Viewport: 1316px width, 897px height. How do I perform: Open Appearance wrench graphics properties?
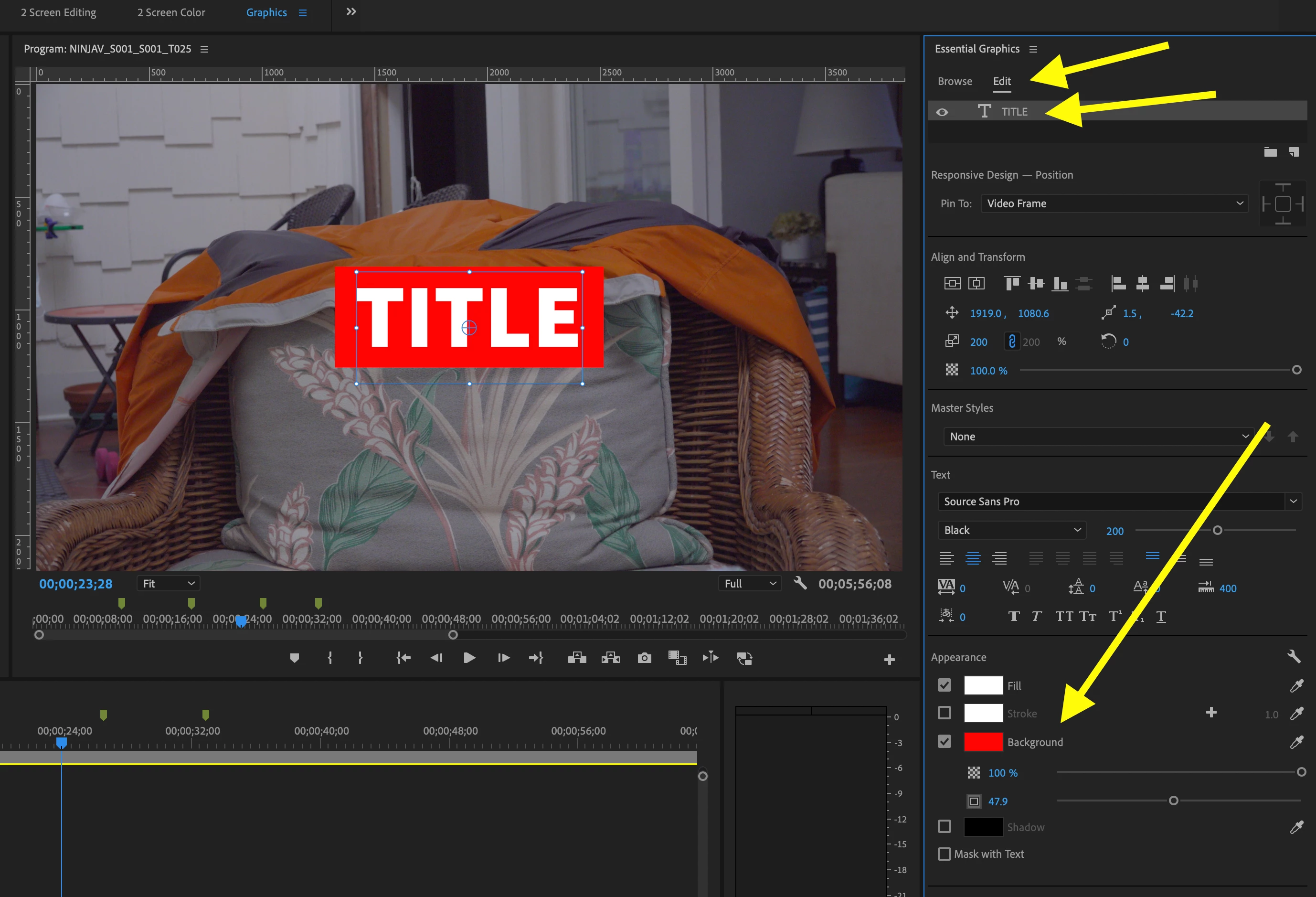coord(1294,656)
